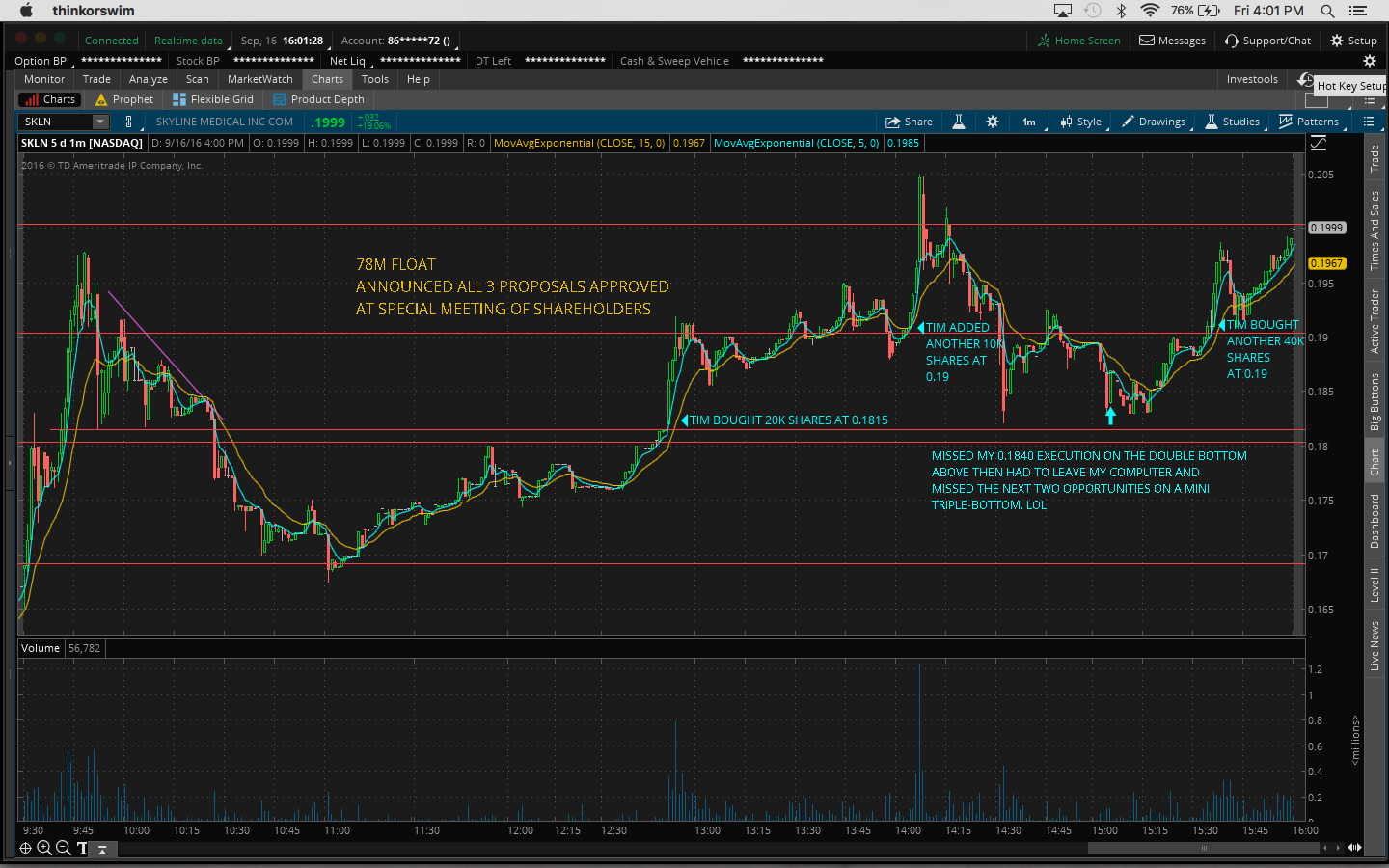Zoom in on the chart
Screen dimensions: 1389x868
pos(44,849)
